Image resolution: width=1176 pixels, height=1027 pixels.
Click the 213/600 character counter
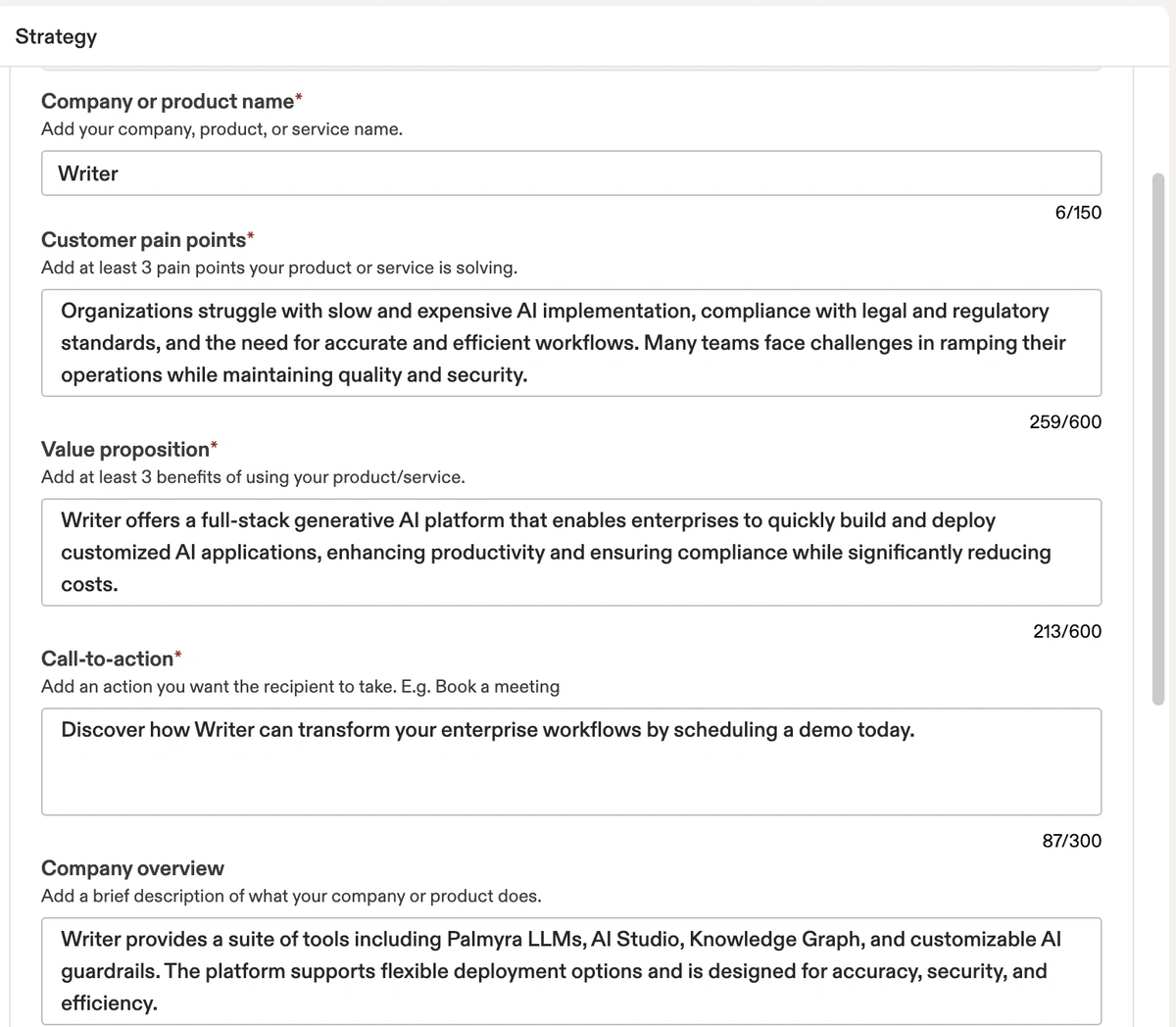click(1067, 631)
